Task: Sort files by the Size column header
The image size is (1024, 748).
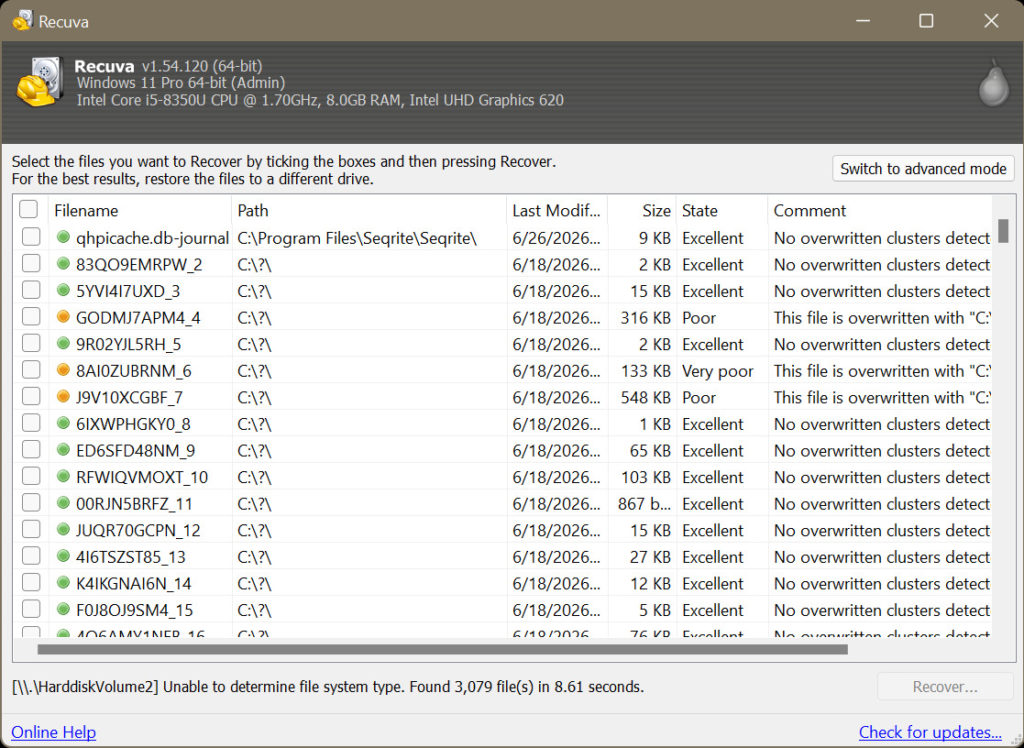Action: pos(642,210)
